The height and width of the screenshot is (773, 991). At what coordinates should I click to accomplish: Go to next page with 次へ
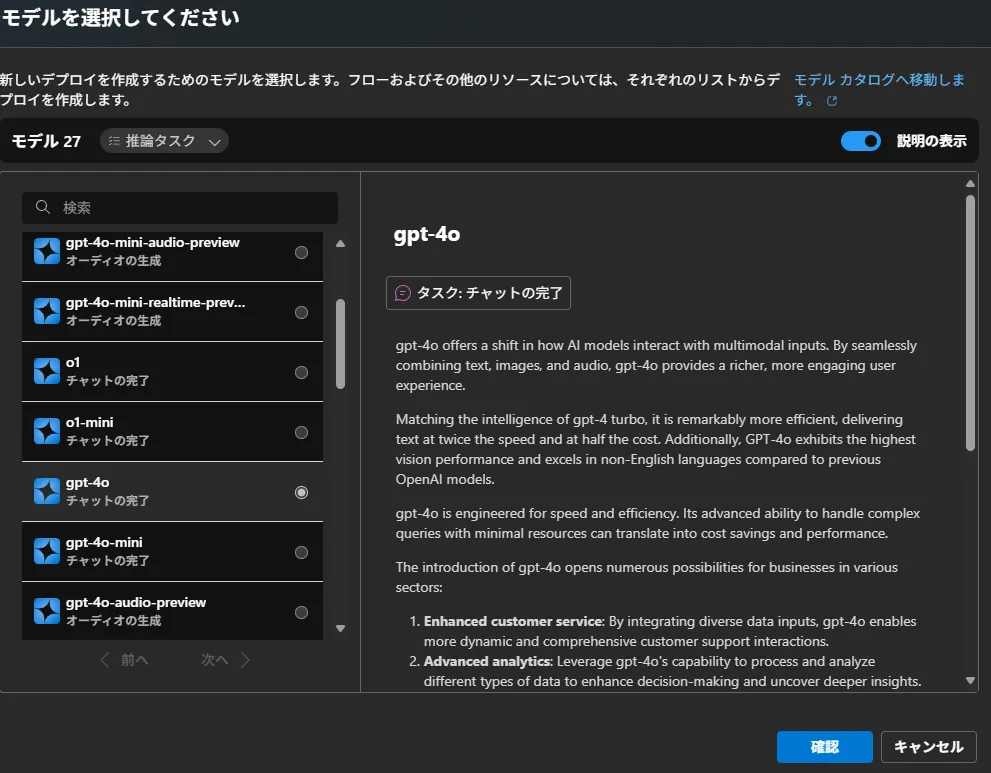pyautogui.click(x=226, y=660)
